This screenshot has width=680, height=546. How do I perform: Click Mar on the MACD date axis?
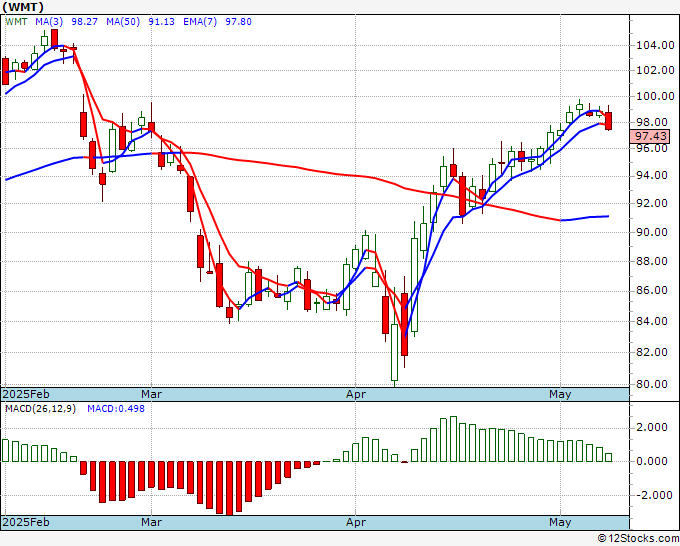(151, 522)
